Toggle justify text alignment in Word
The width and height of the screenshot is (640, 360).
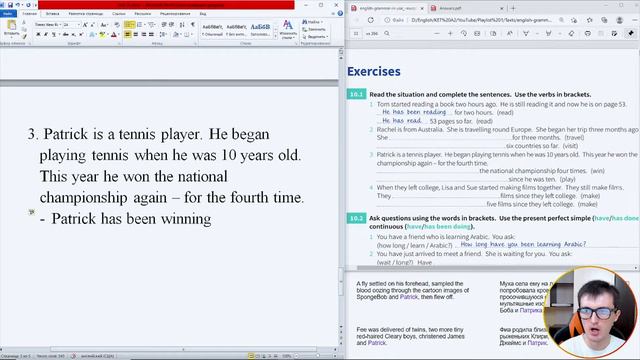[151, 34]
